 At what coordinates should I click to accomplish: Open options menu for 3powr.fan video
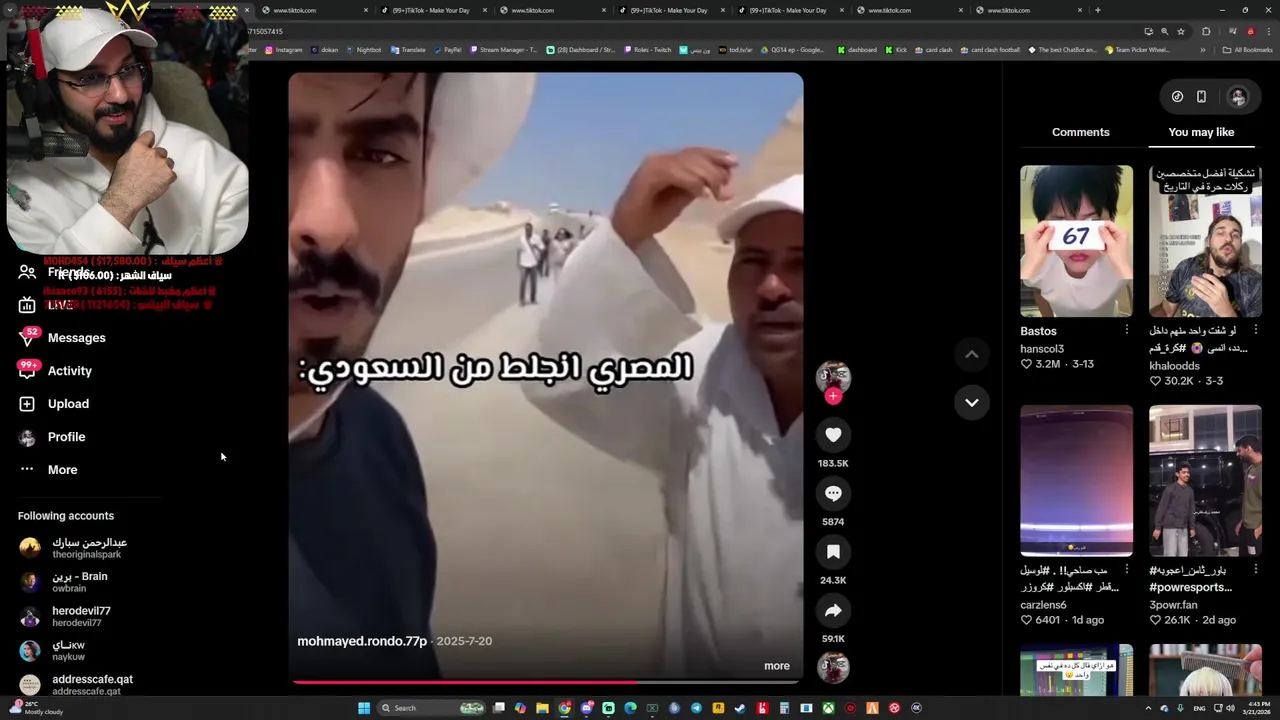click(x=1256, y=569)
